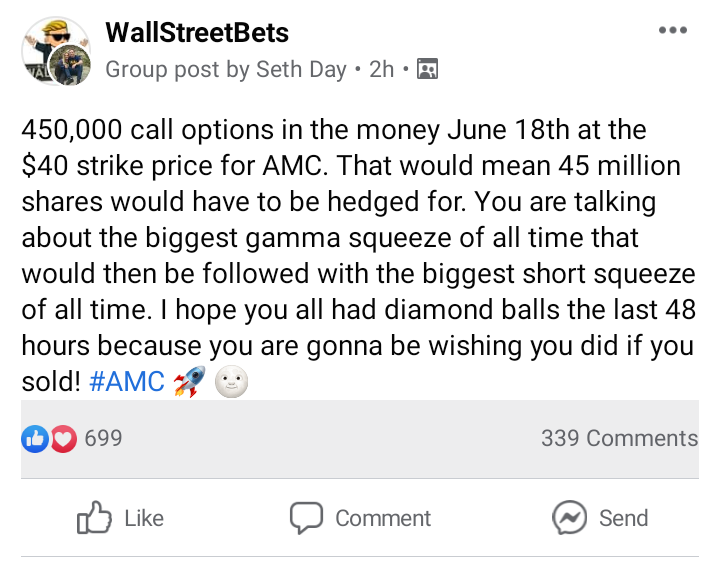
Task: Click the full moon face emoji
Action: [231, 383]
